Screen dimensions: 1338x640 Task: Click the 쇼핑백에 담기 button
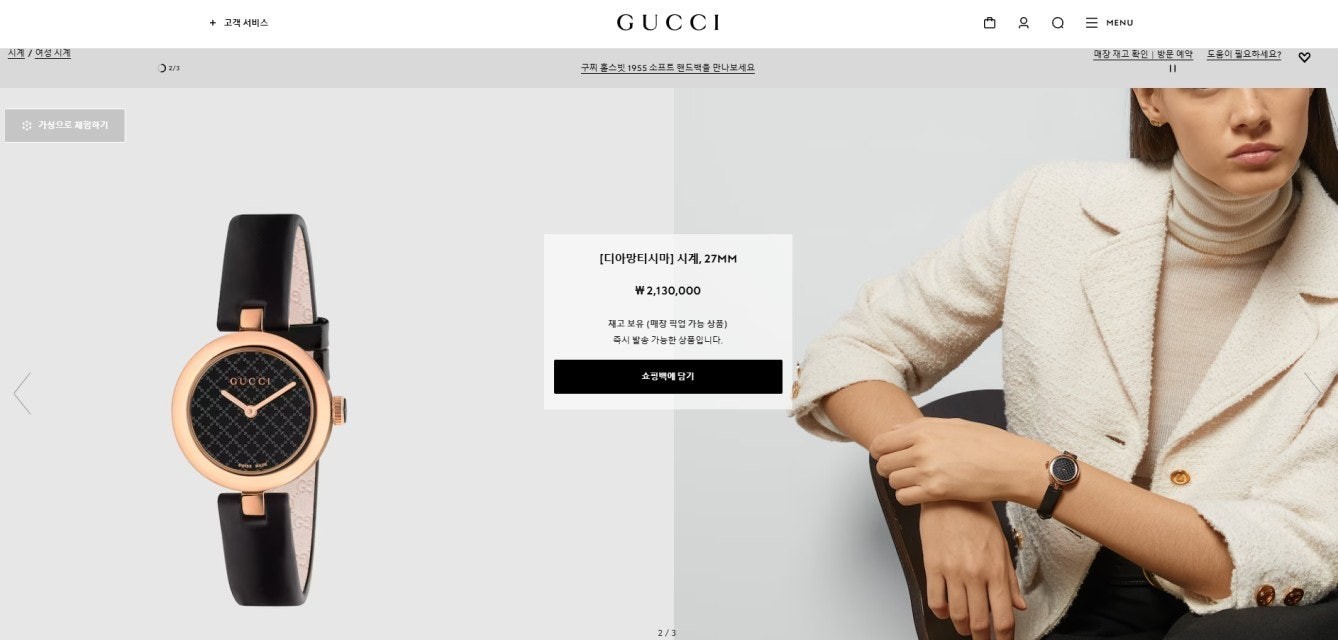point(668,376)
